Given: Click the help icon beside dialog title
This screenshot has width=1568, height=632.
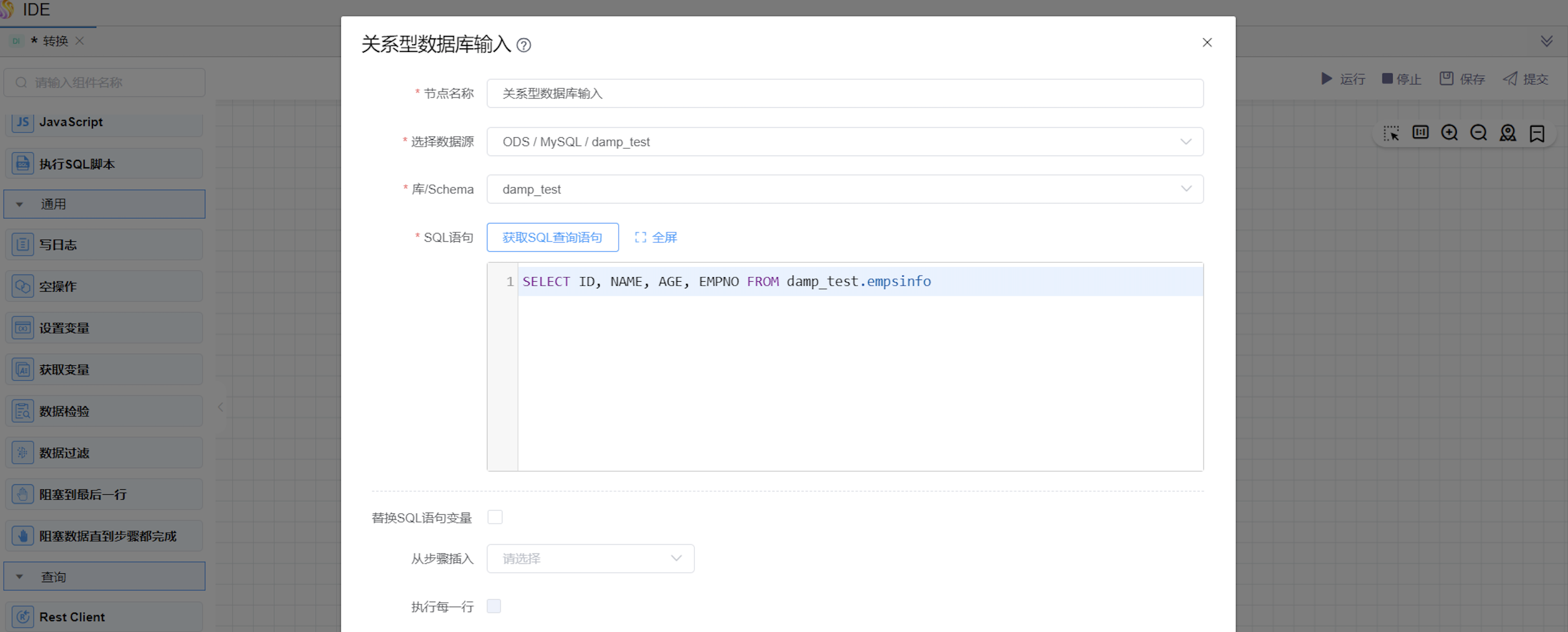Looking at the screenshot, I should pyautogui.click(x=523, y=45).
